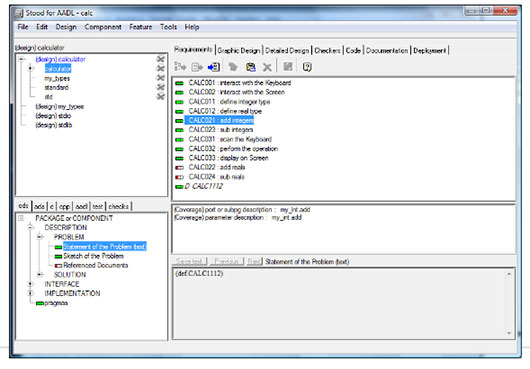This screenshot has height=369, width=530.
Task: Select 'CALC002 : interact with the Screen' row
Action: pos(237,92)
